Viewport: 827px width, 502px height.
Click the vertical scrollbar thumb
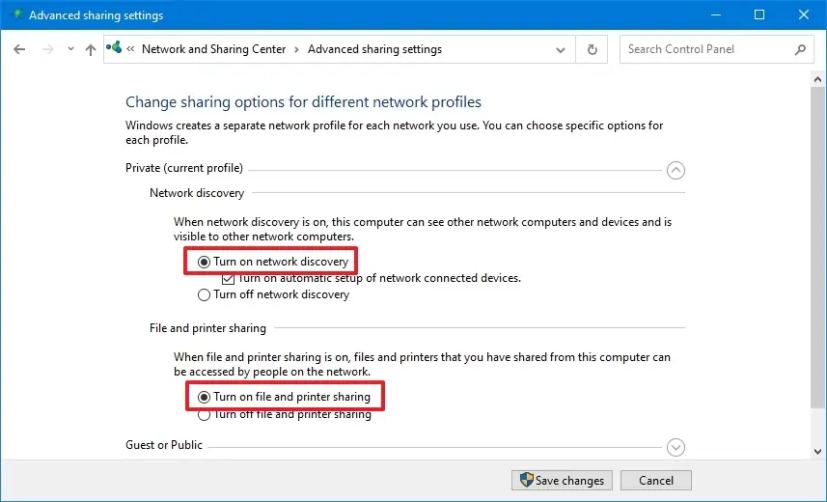(x=818, y=248)
